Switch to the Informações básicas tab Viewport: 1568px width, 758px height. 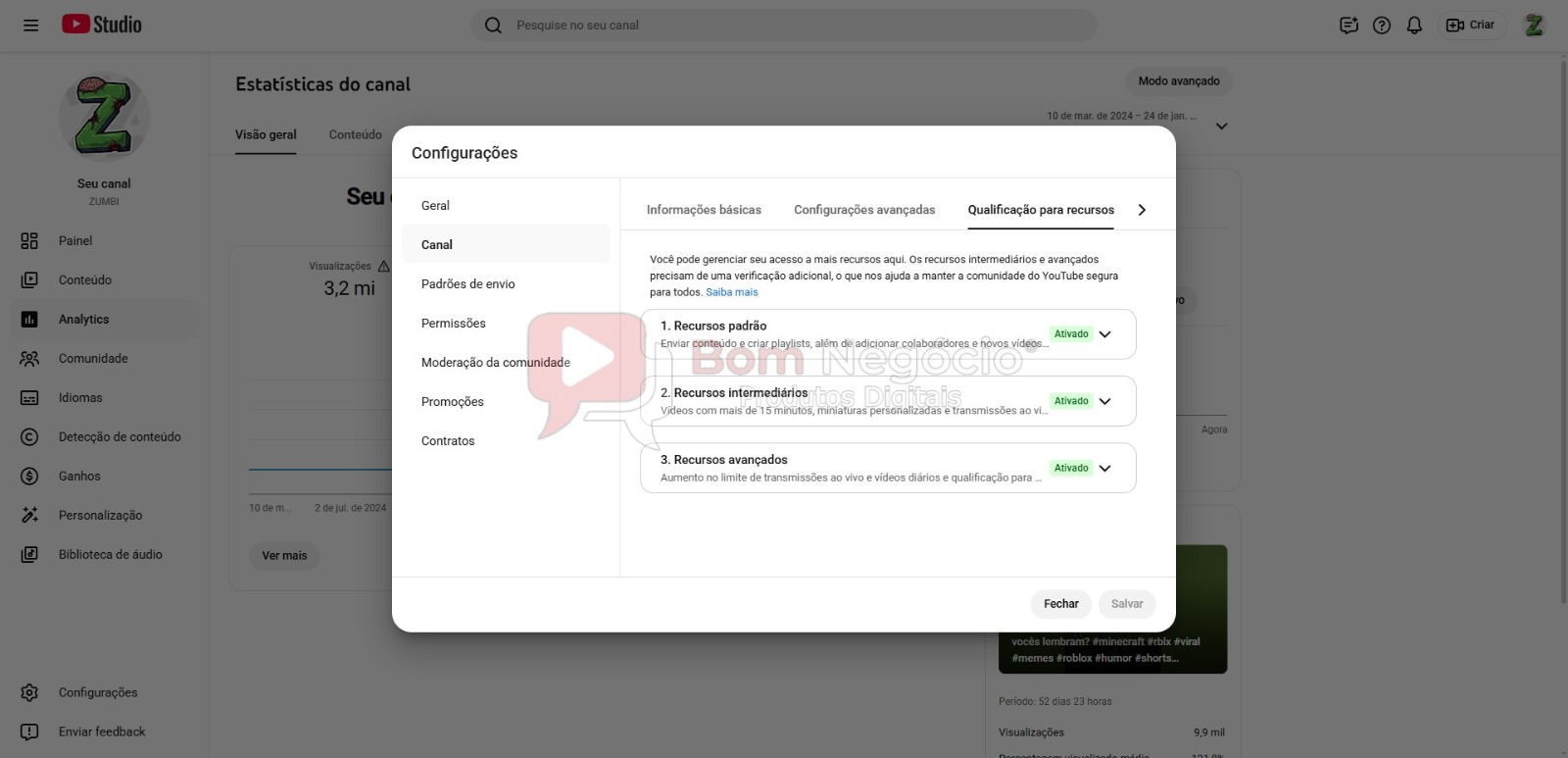(x=704, y=210)
